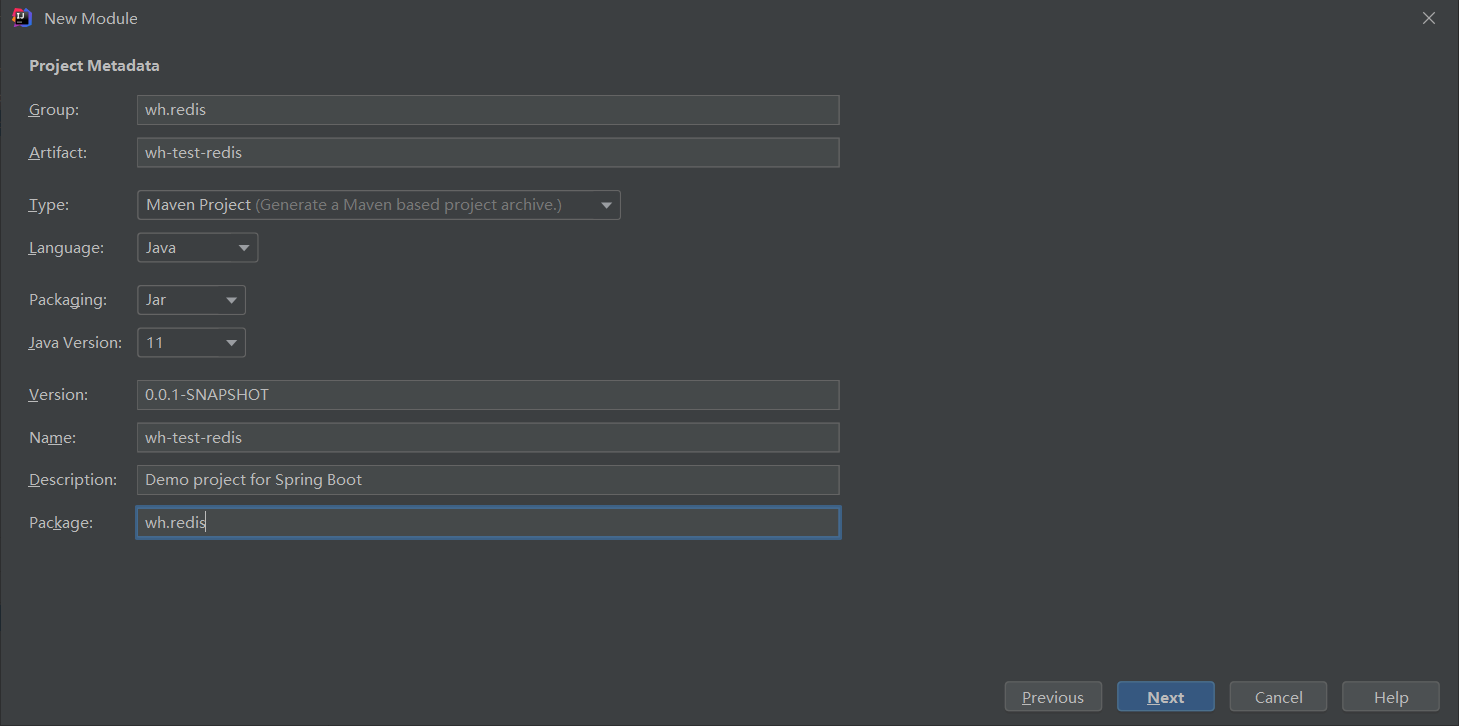This screenshot has height=726, width=1459.
Task: Click the Name label
Action: coord(53,437)
